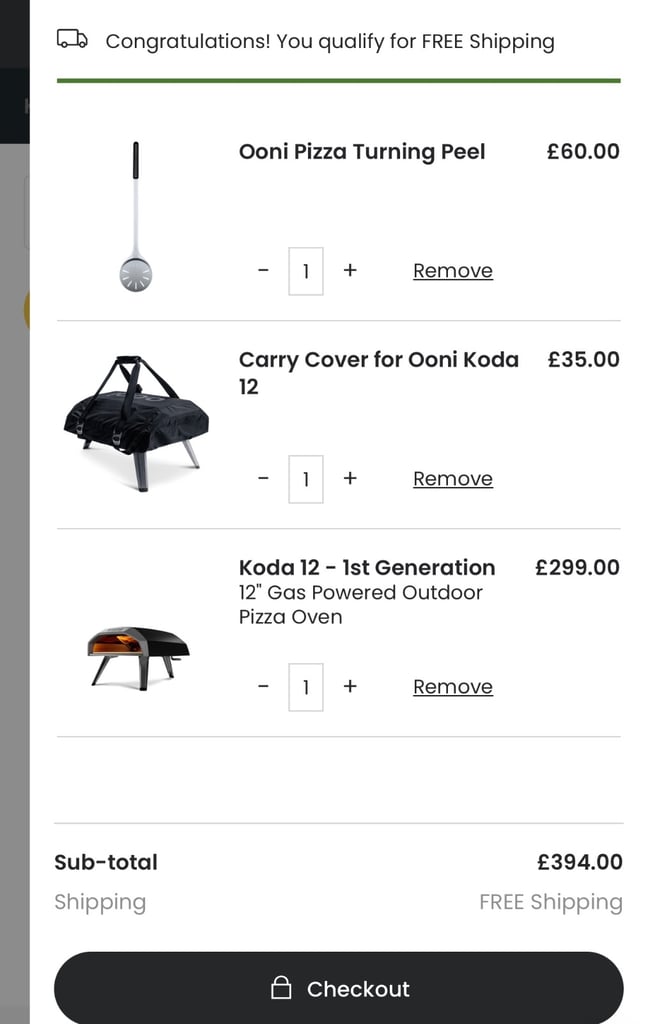Click the Koda 12 quantity field

306,687
